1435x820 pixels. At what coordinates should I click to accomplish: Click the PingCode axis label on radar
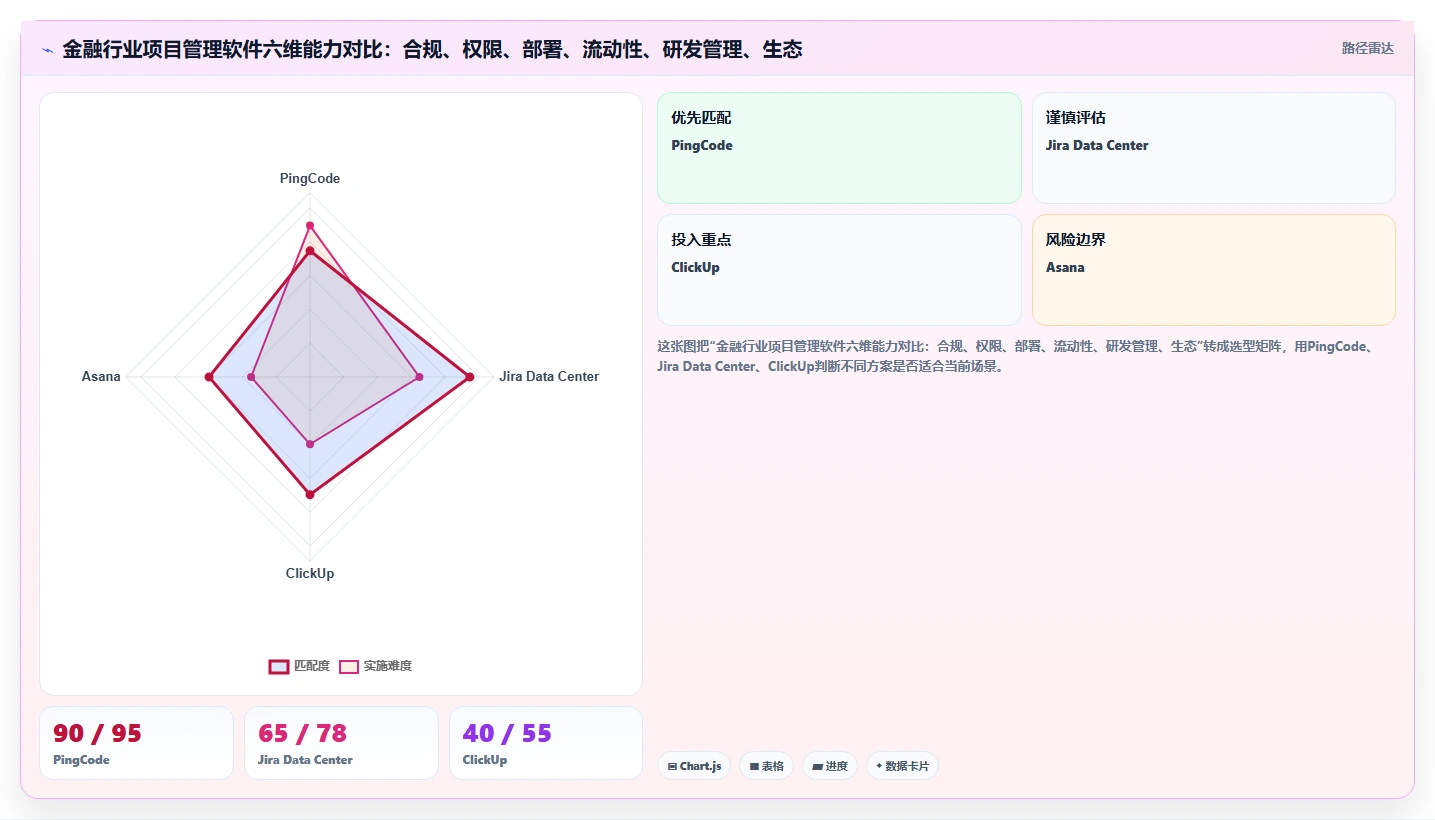click(310, 179)
